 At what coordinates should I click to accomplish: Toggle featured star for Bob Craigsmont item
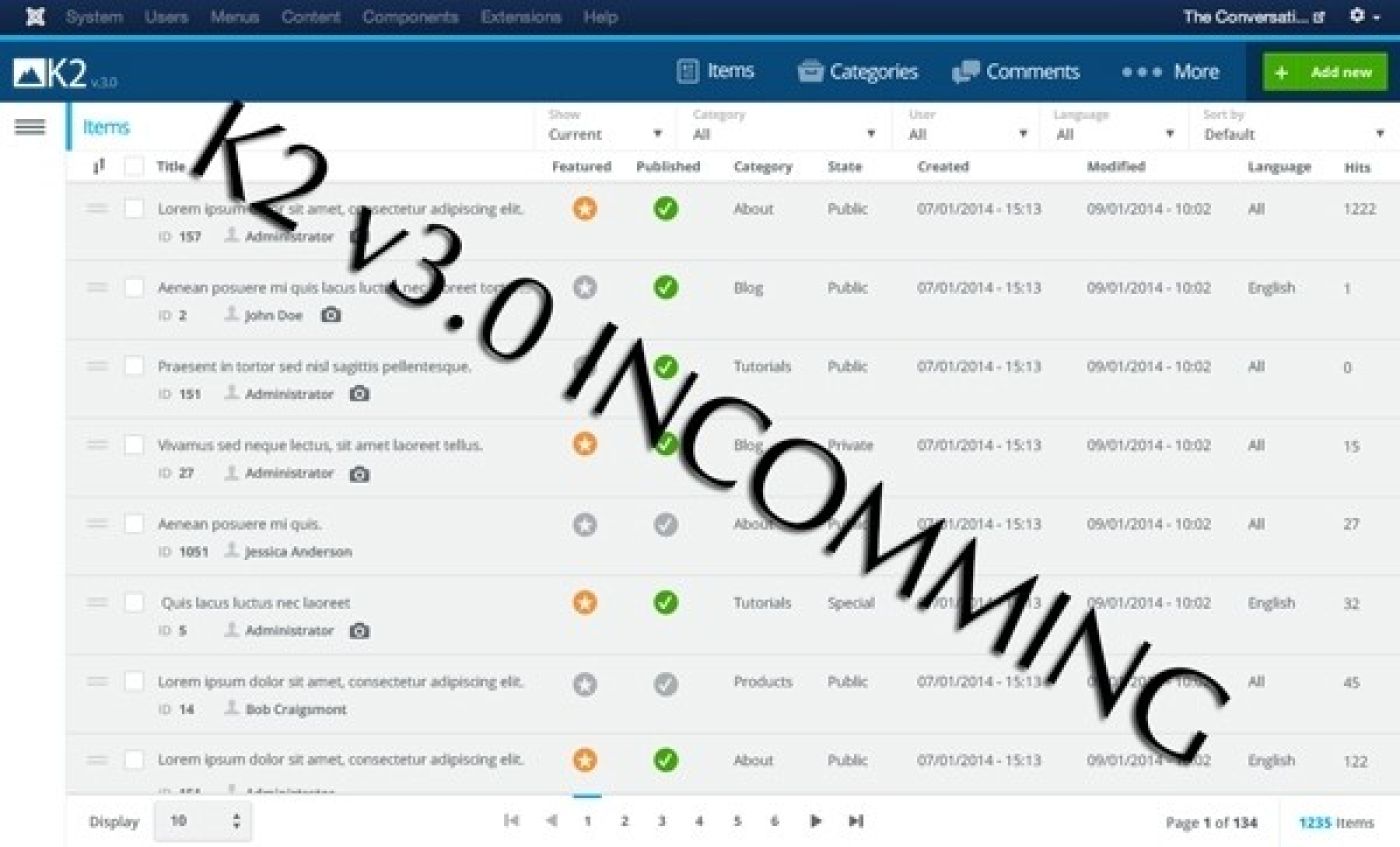(x=585, y=684)
